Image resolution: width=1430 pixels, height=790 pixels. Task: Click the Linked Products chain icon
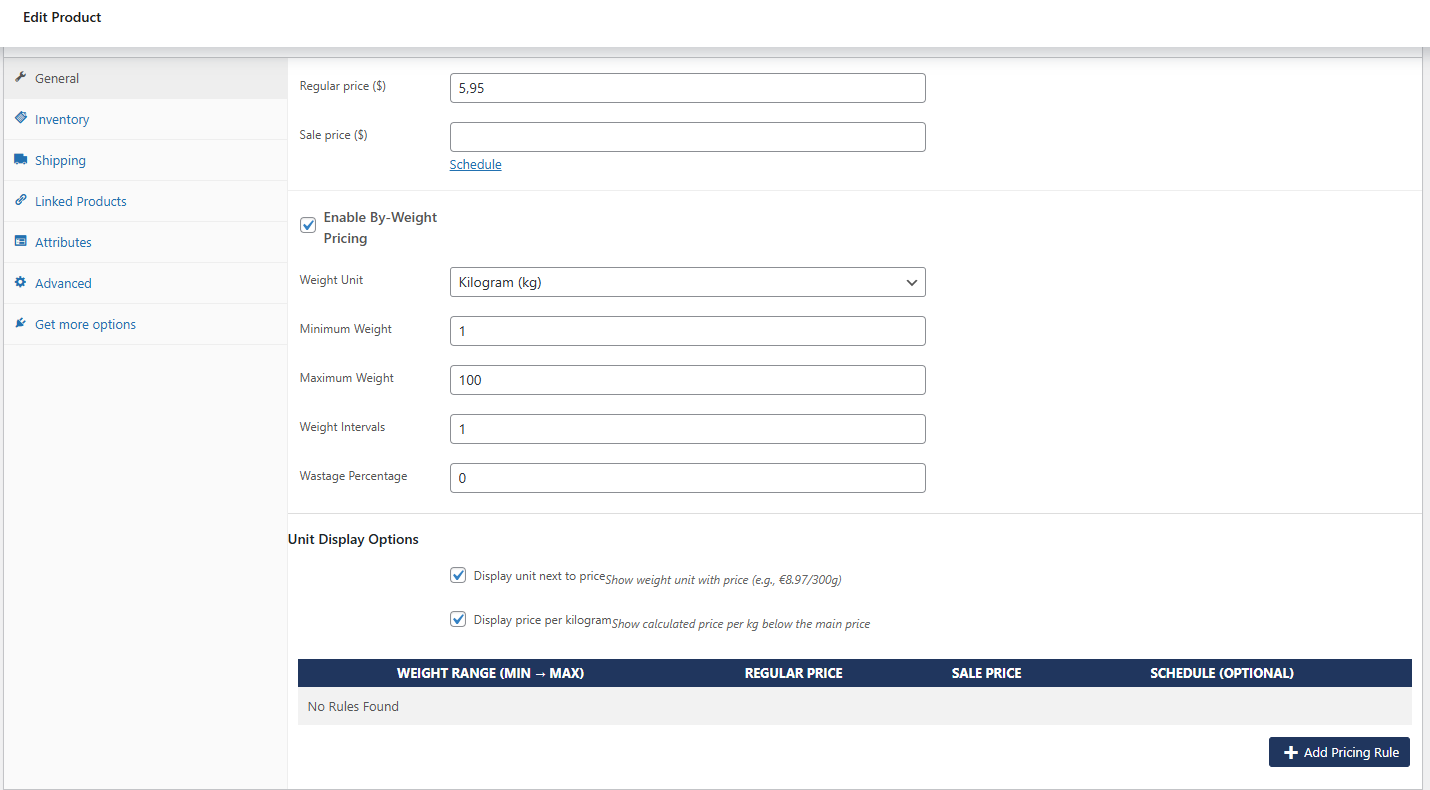point(20,200)
